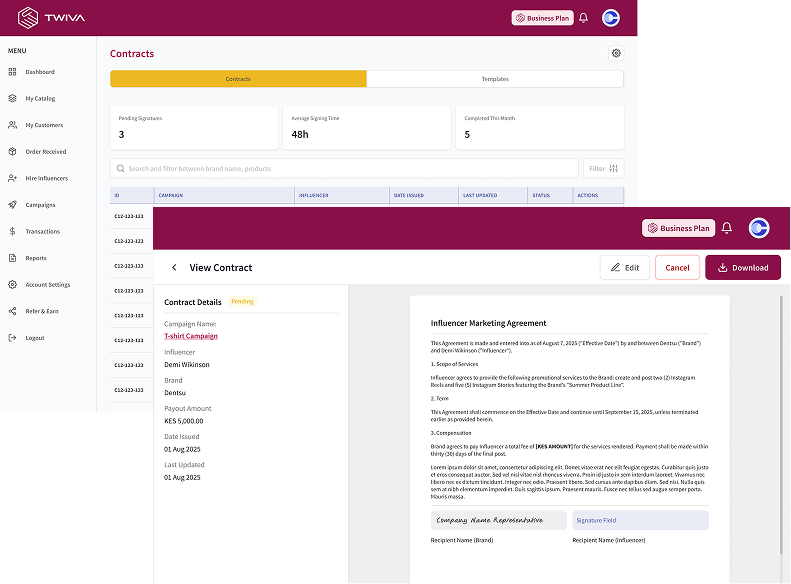Click the Contracts settings gear icon
Screen dimensions: 791x584
click(x=616, y=53)
